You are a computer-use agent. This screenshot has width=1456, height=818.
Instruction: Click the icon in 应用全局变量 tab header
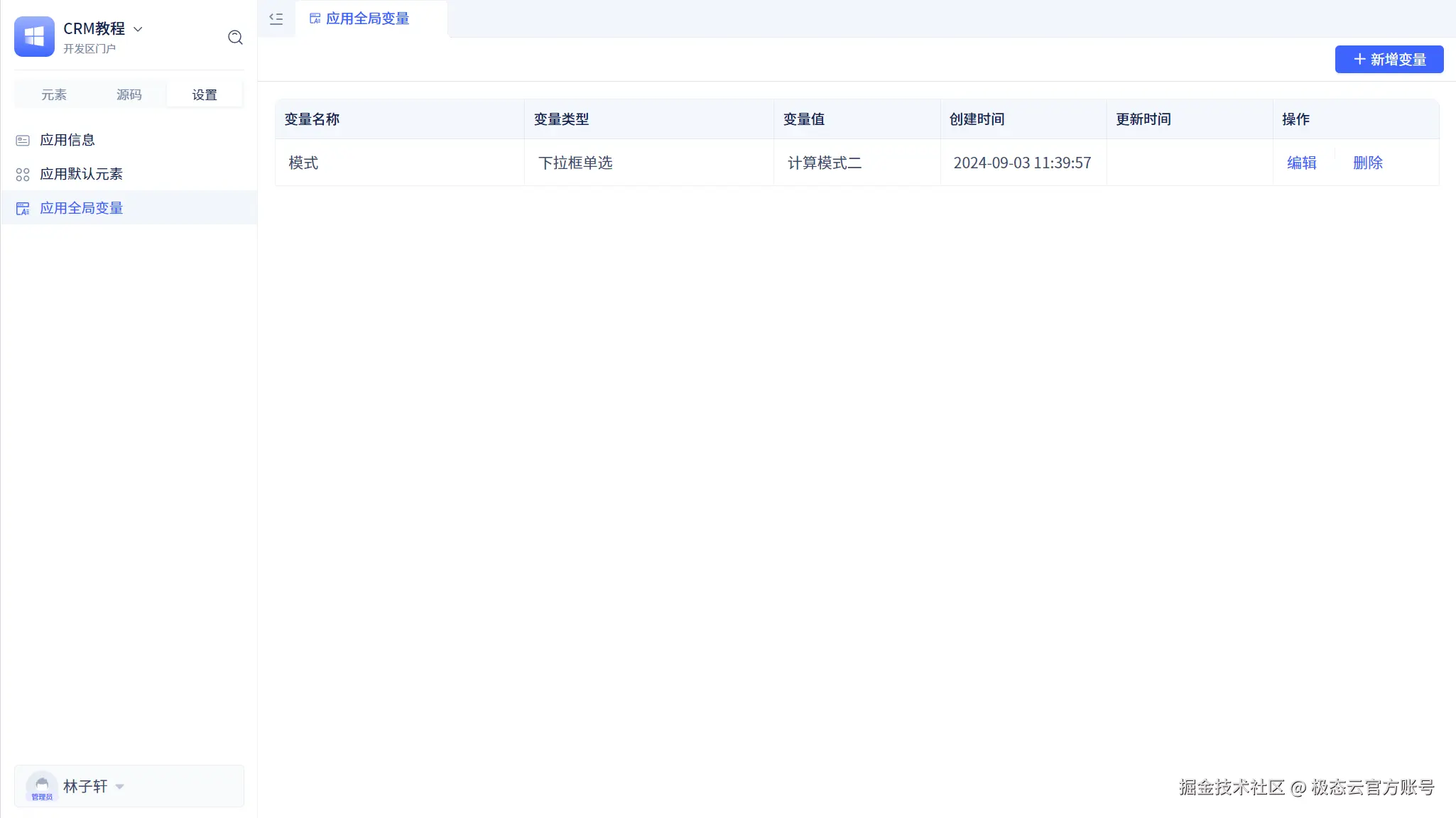(x=315, y=19)
